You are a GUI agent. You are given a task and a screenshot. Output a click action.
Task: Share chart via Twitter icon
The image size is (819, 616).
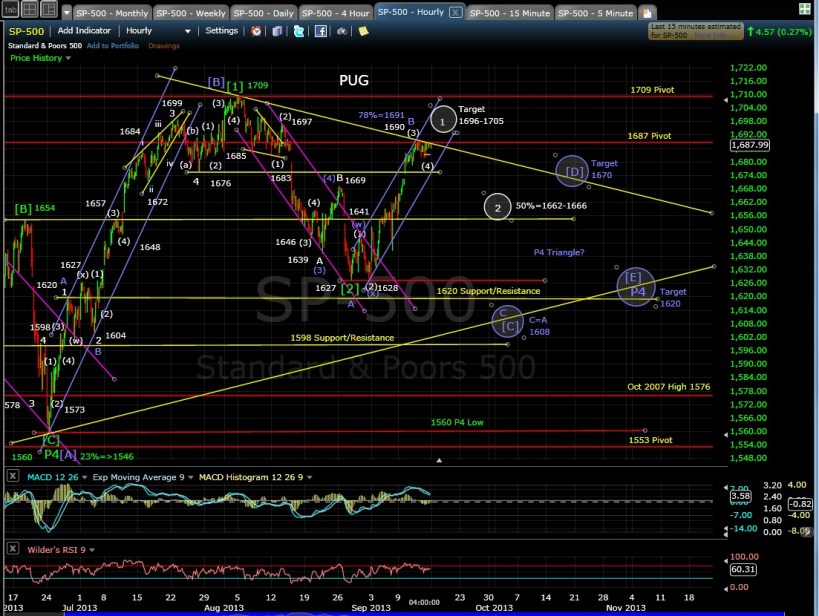coord(299,31)
